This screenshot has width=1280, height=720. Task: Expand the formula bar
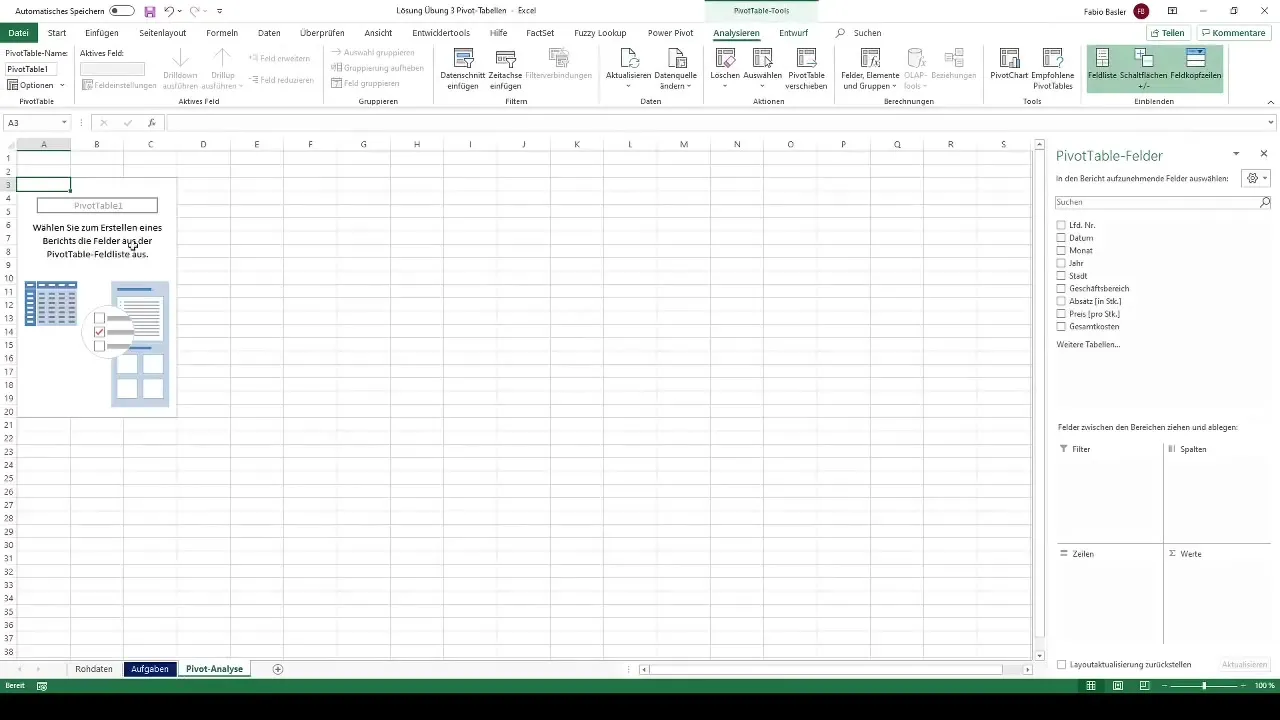coord(1271,123)
